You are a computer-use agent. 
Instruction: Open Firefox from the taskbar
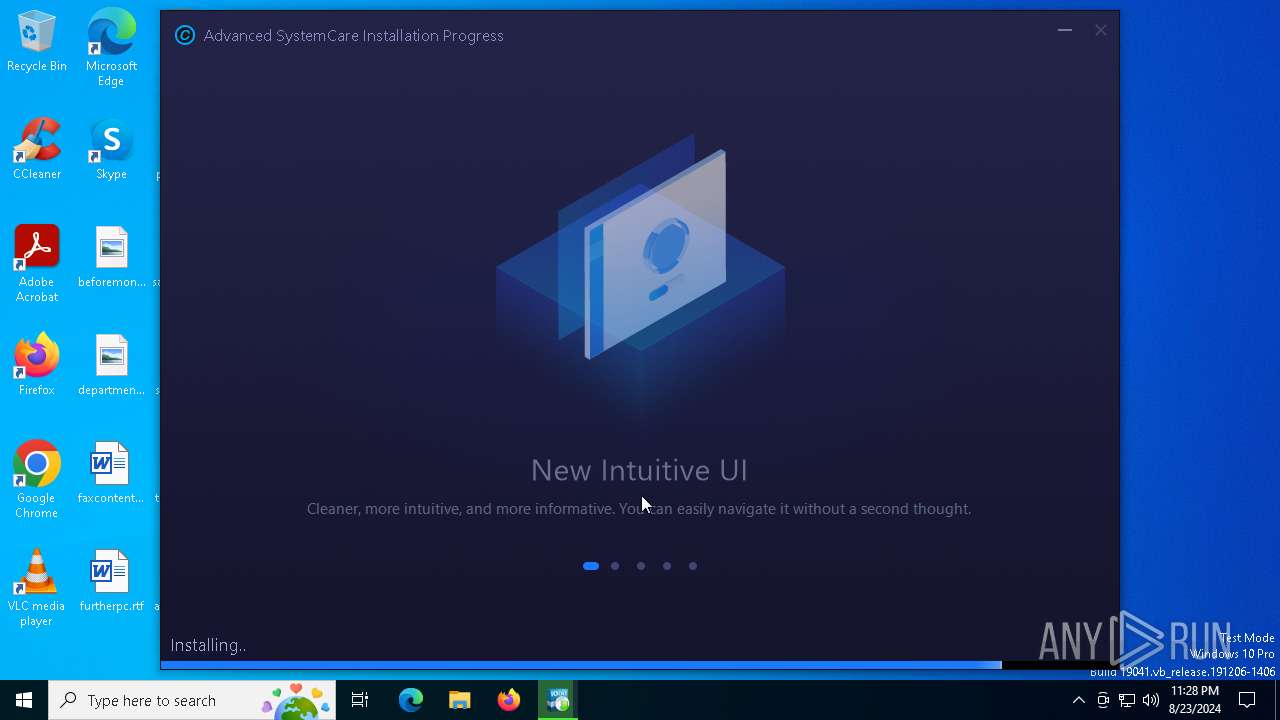pos(509,700)
